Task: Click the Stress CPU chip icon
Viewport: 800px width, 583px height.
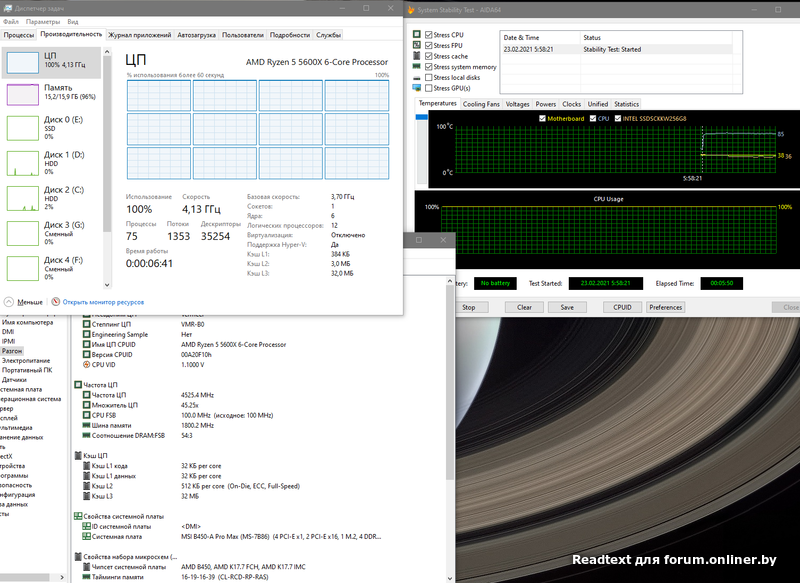Action: [417, 35]
